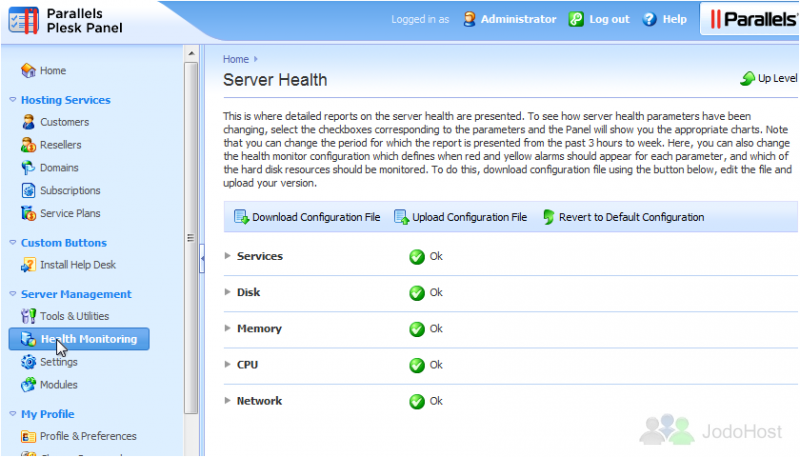This screenshot has height=457, width=800.
Task: Click the Service Plans icon
Action: pos(28,213)
